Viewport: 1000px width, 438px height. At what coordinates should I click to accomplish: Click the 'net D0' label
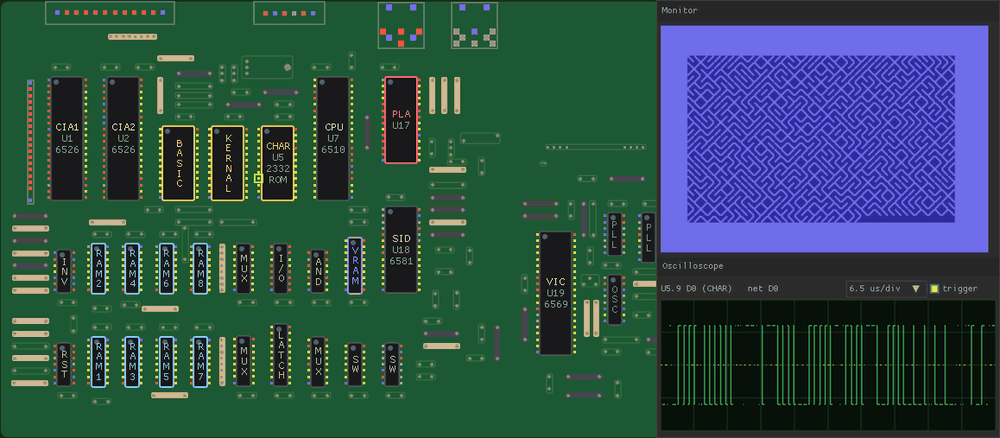click(762, 289)
